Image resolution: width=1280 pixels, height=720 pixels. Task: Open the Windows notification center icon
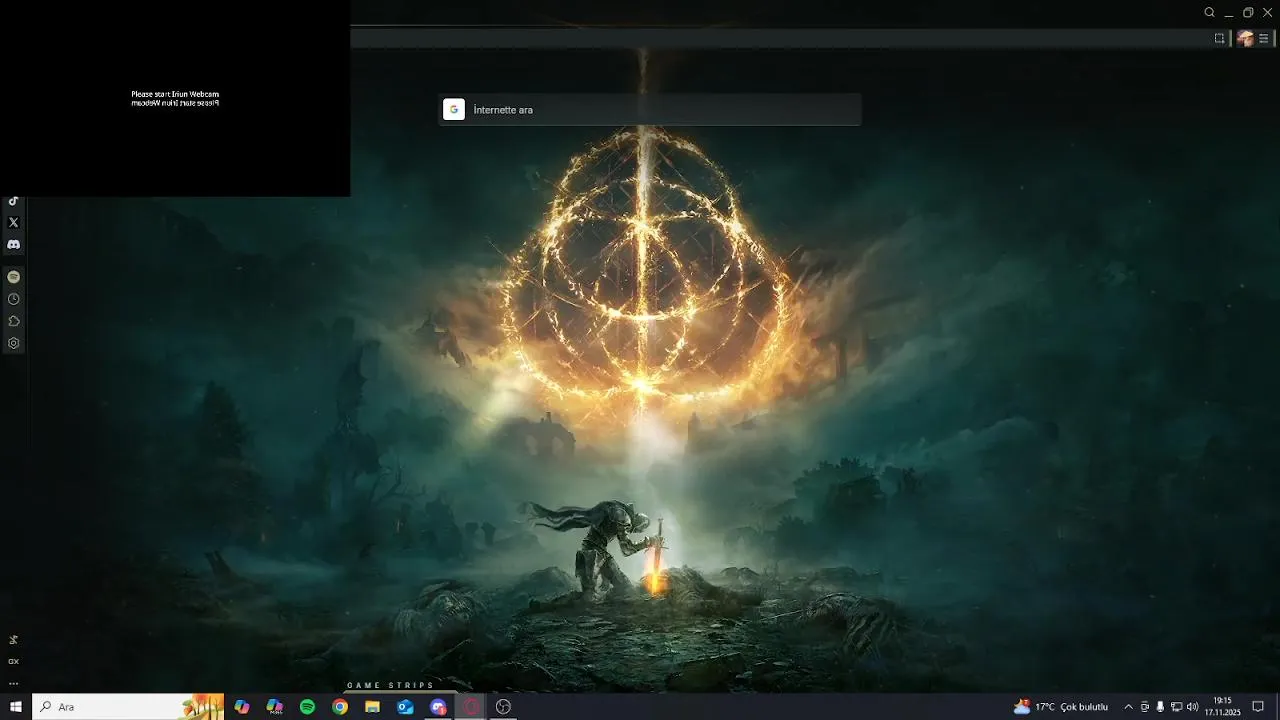[1258, 707]
